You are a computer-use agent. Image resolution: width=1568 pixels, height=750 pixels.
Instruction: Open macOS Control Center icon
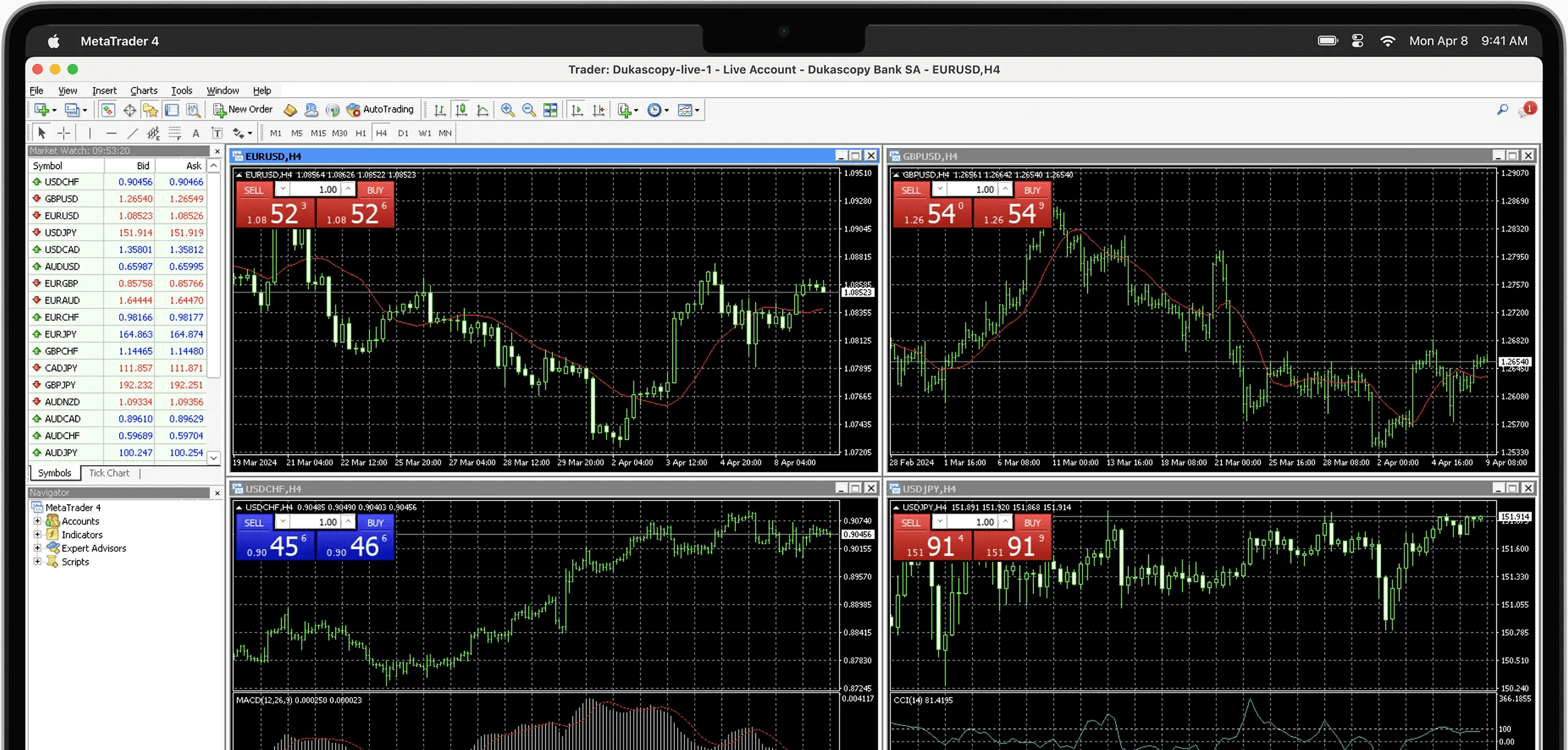point(1358,41)
